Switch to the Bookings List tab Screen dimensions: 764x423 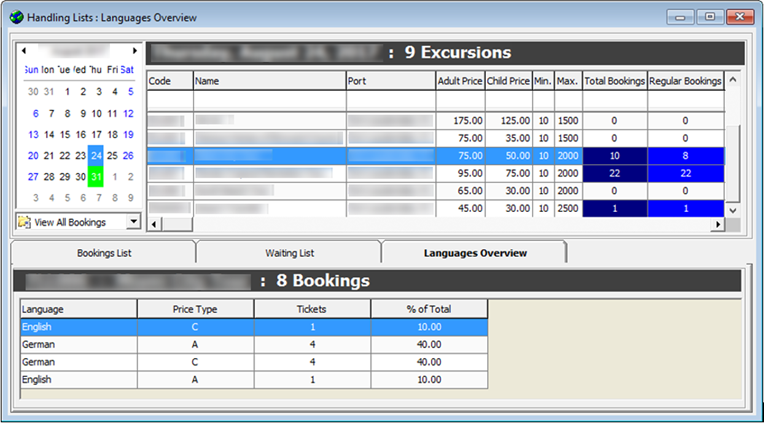tap(104, 253)
